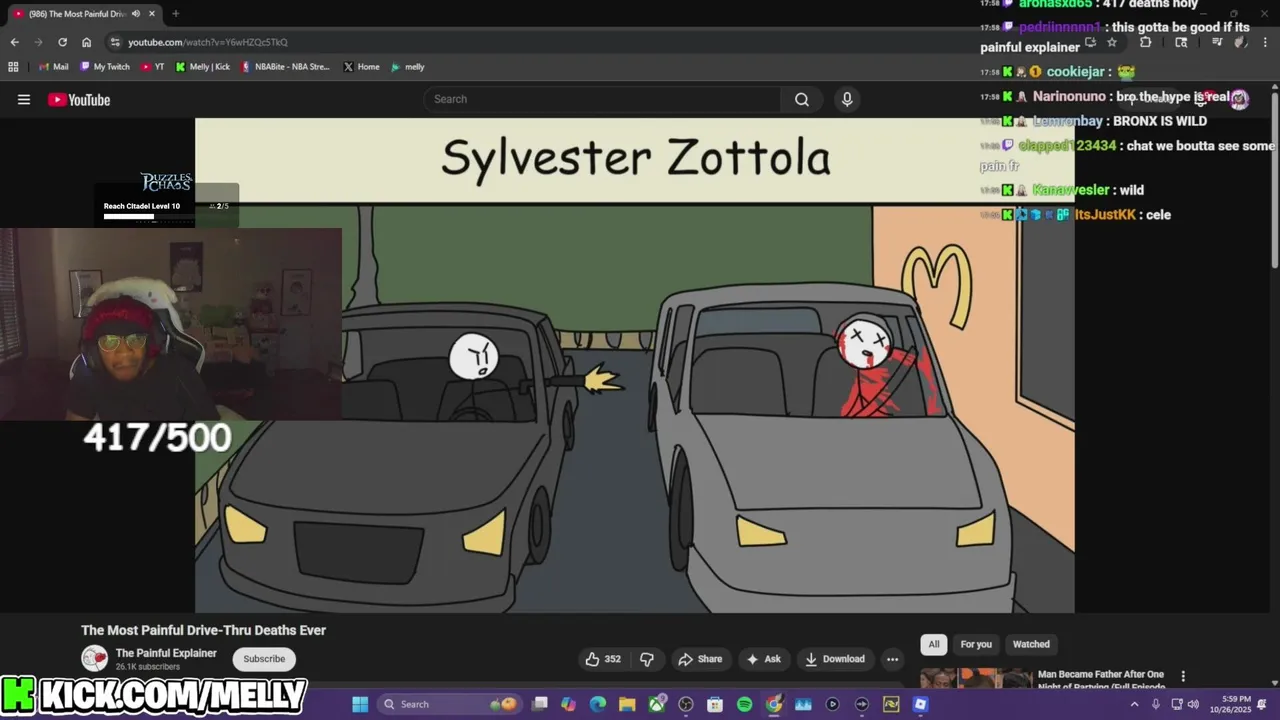Open the notifications bell in tray
Viewport: 1280px width, 720px height.
click(x=1262, y=704)
